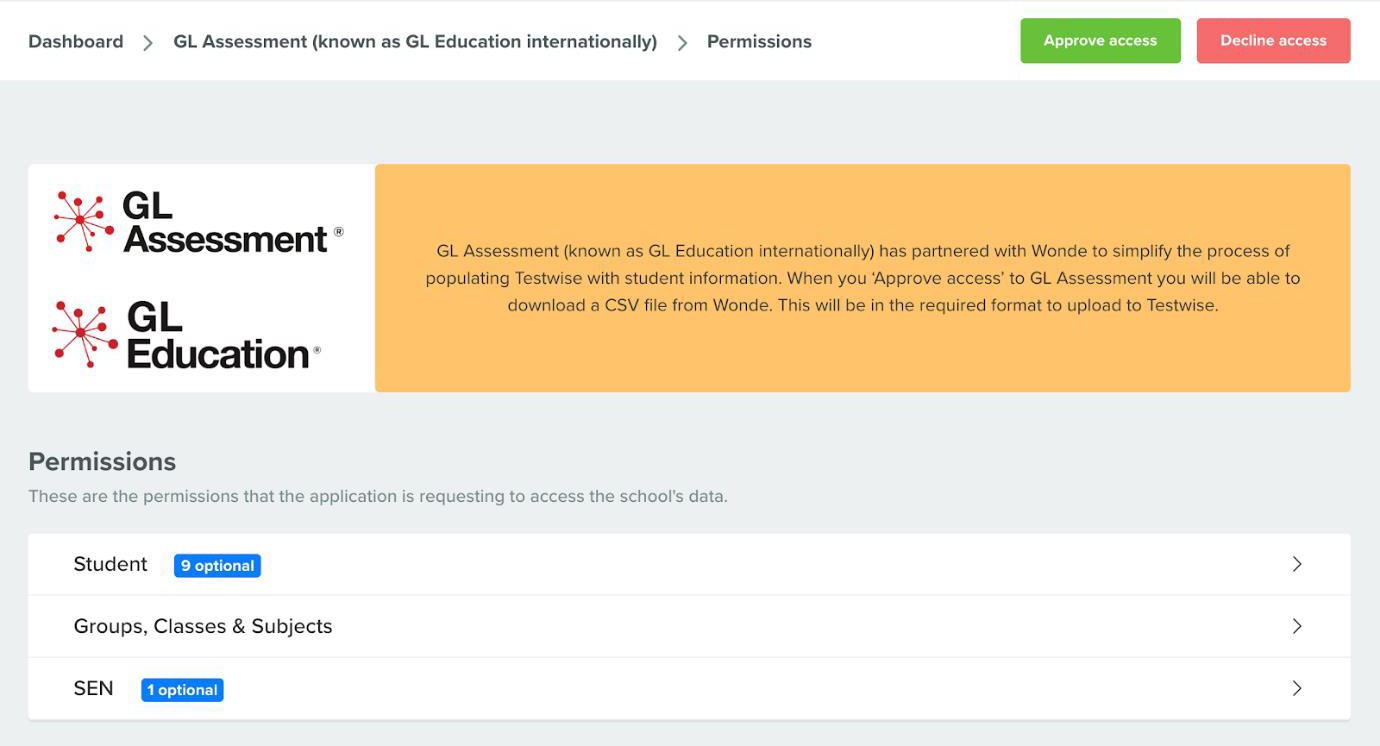
Task: Open the Student permissions row
Action: click(689, 564)
